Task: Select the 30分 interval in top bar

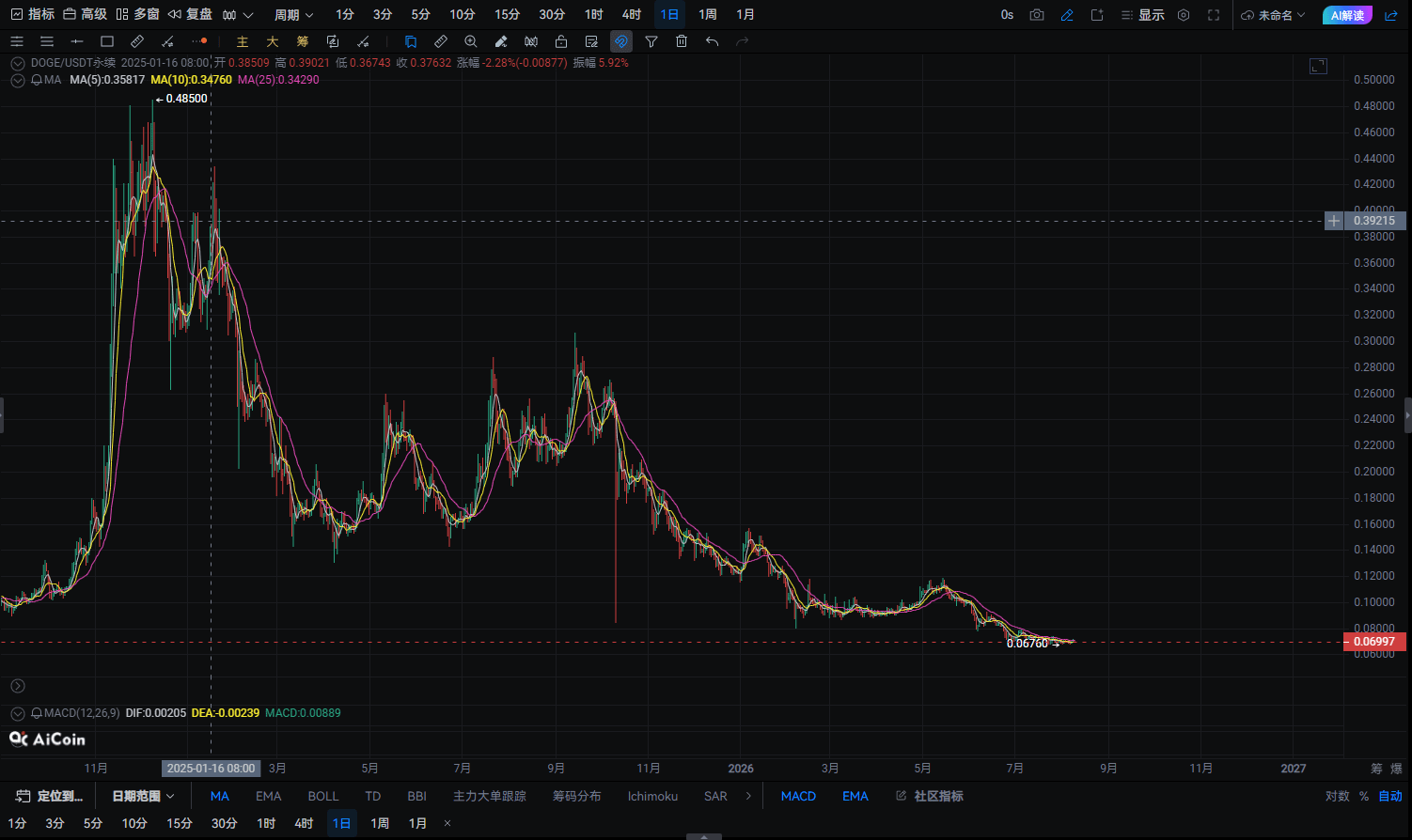Action: click(x=552, y=15)
